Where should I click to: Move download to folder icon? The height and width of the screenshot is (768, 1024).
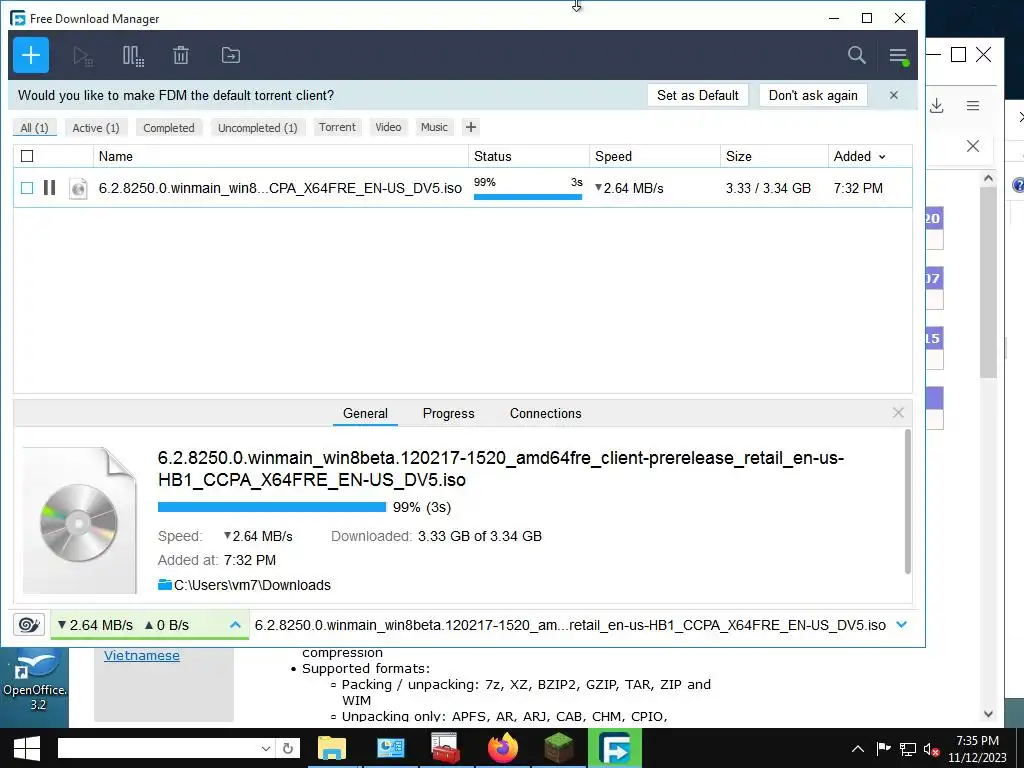pos(231,56)
